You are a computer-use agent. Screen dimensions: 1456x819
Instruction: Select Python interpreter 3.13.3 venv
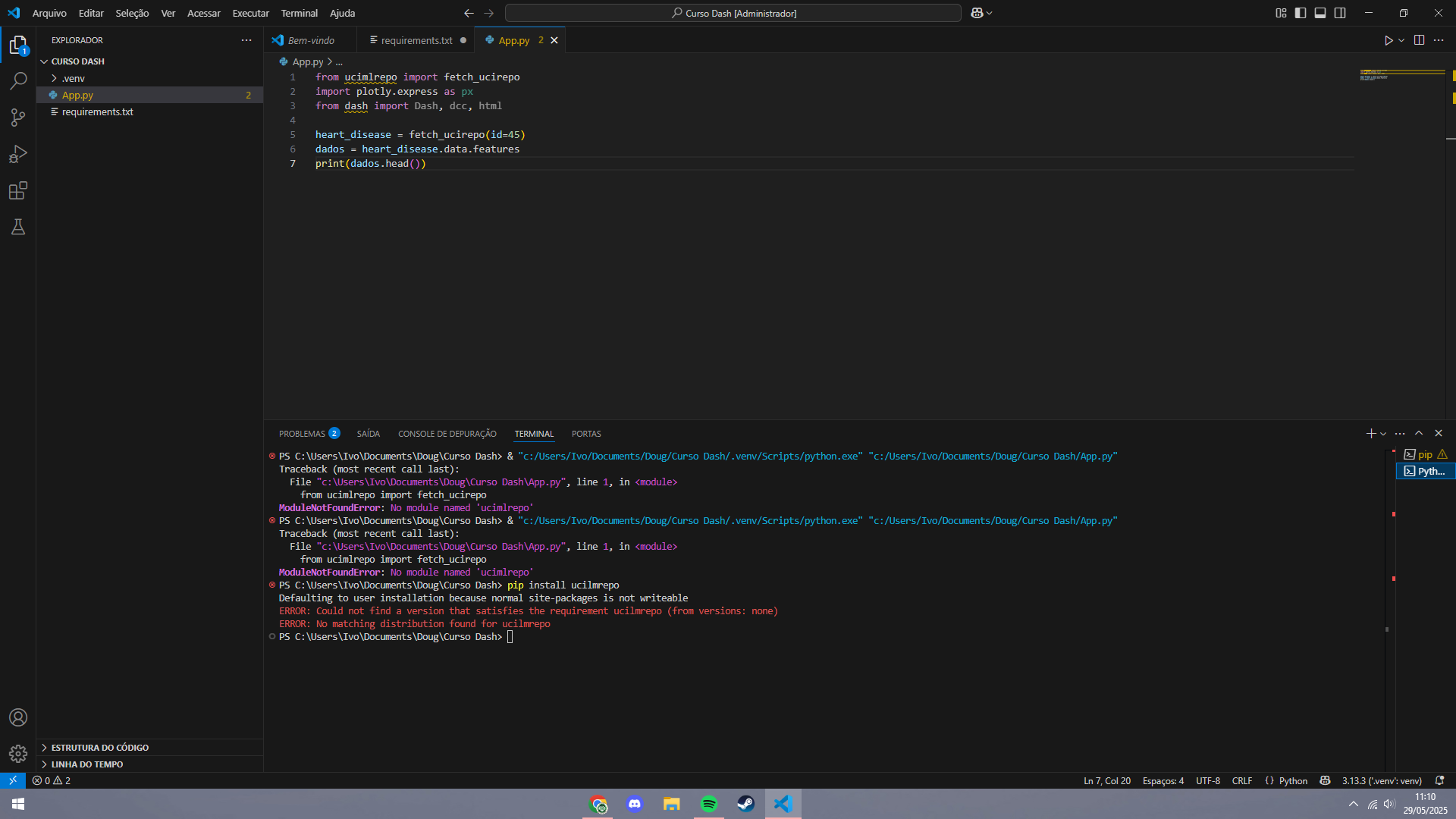[x=1381, y=780]
